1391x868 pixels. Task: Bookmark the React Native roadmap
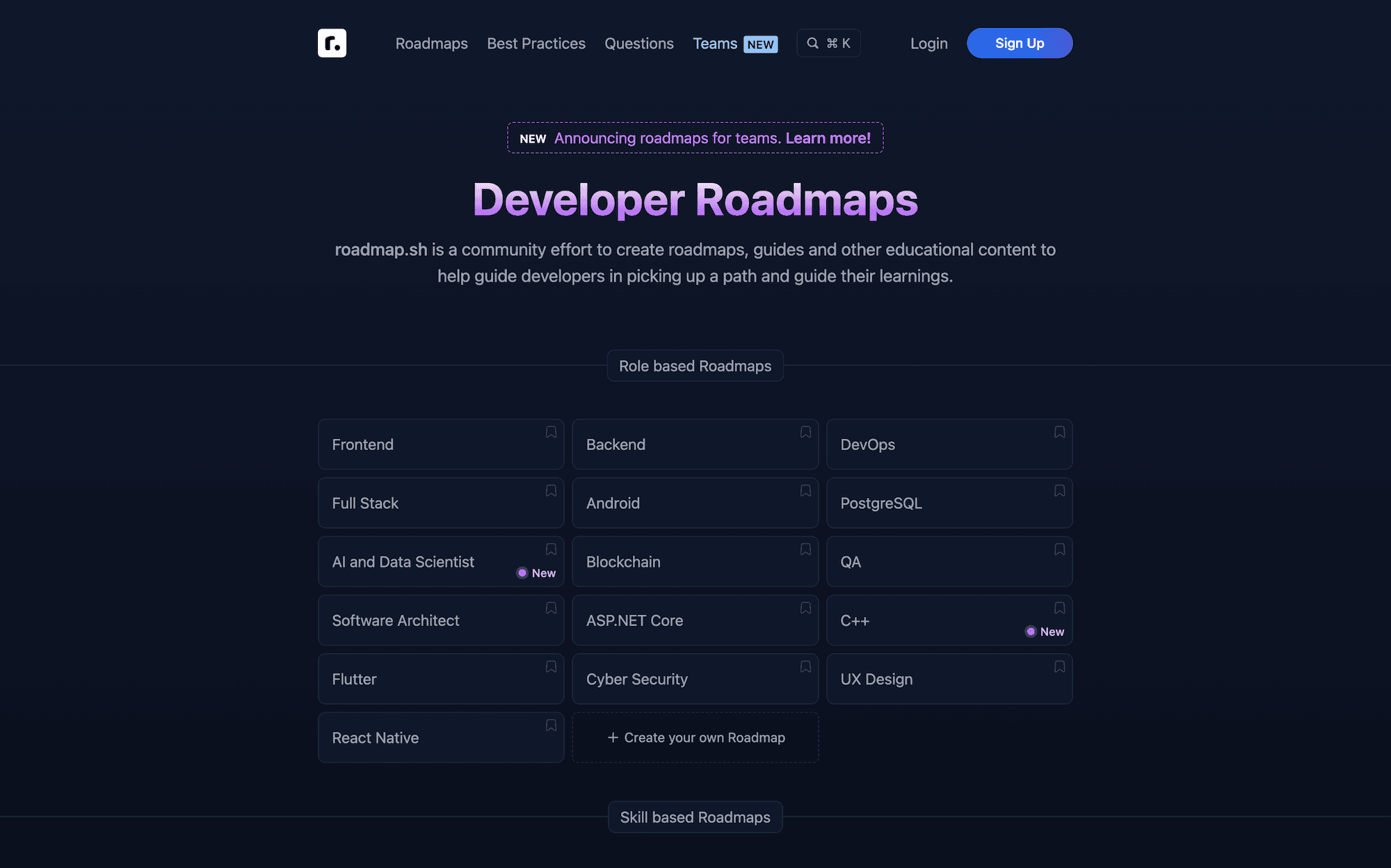(x=551, y=725)
